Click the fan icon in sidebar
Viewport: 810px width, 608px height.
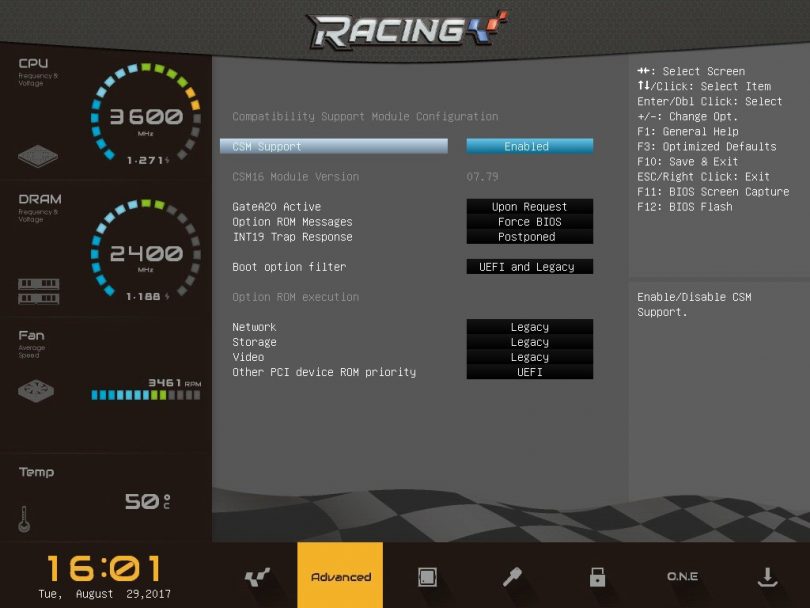click(x=38, y=390)
